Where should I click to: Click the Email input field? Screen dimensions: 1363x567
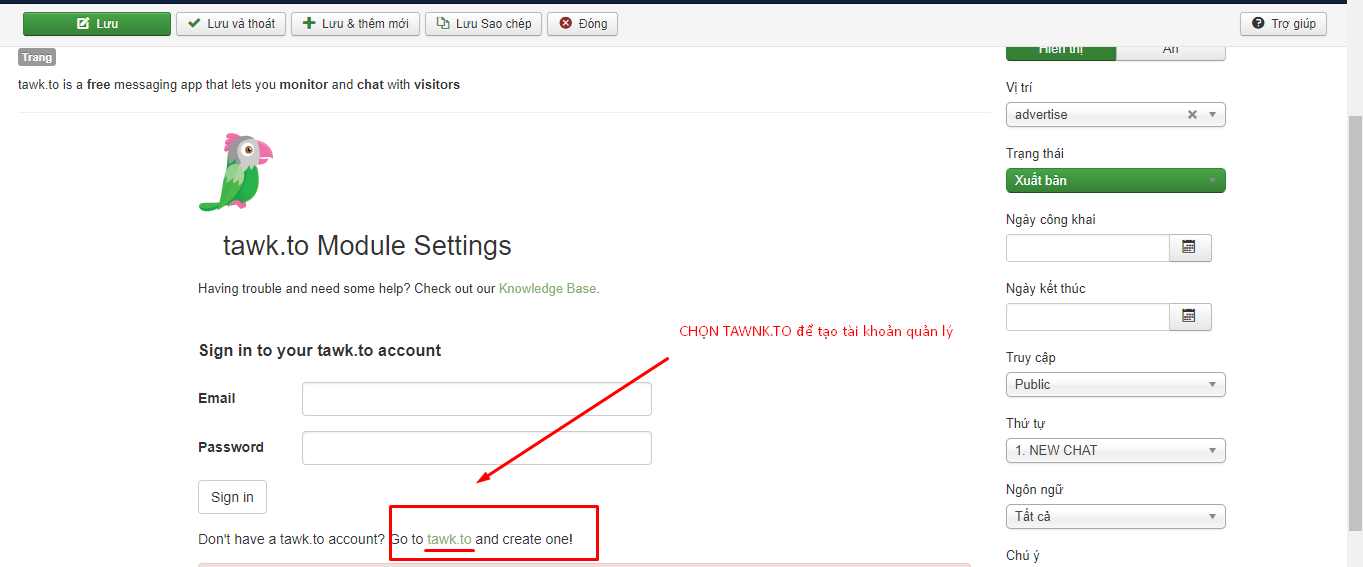477,399
